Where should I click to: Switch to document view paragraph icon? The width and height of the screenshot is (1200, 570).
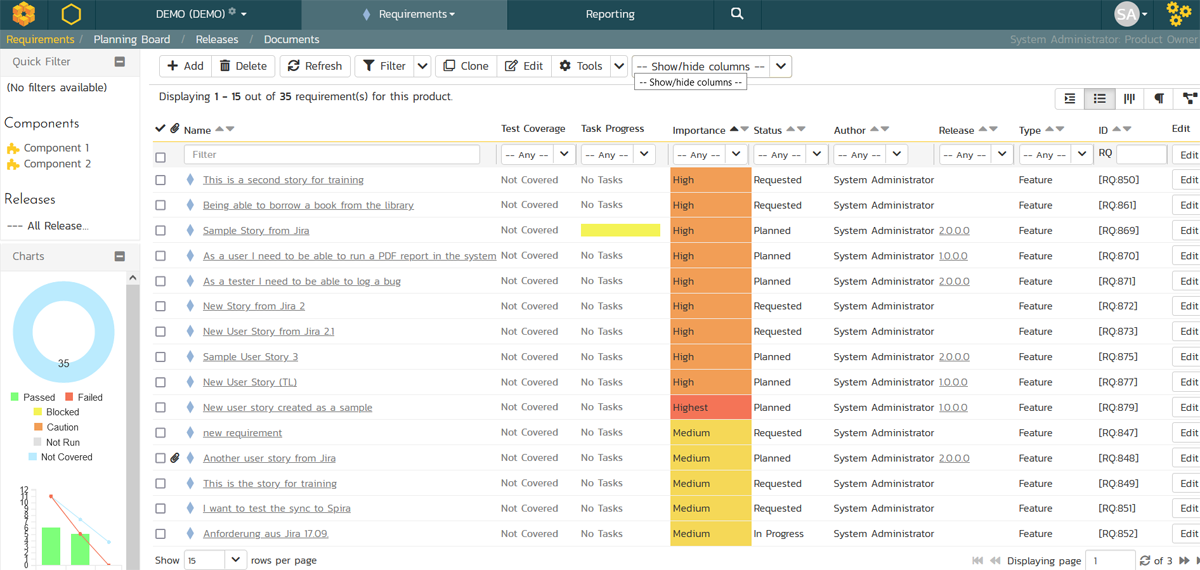(1159, 98)
